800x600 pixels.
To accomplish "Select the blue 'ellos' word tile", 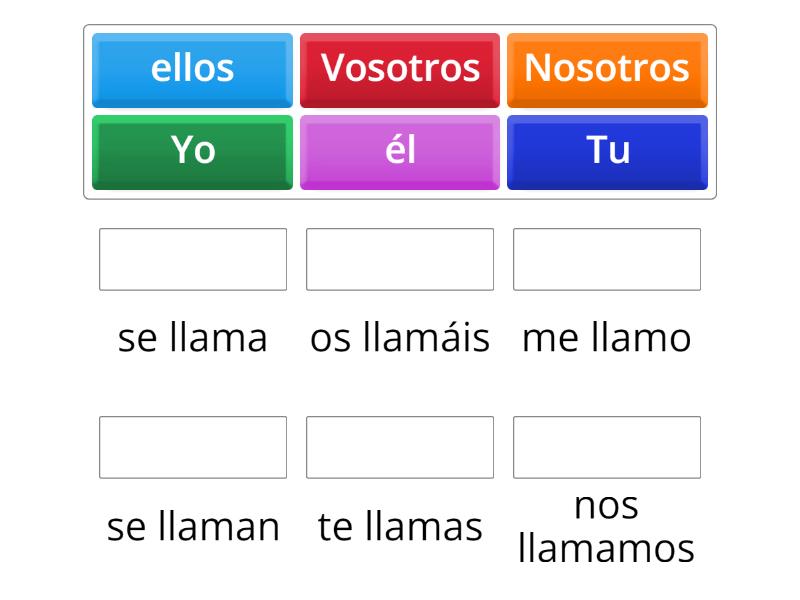I will point(191,68).
